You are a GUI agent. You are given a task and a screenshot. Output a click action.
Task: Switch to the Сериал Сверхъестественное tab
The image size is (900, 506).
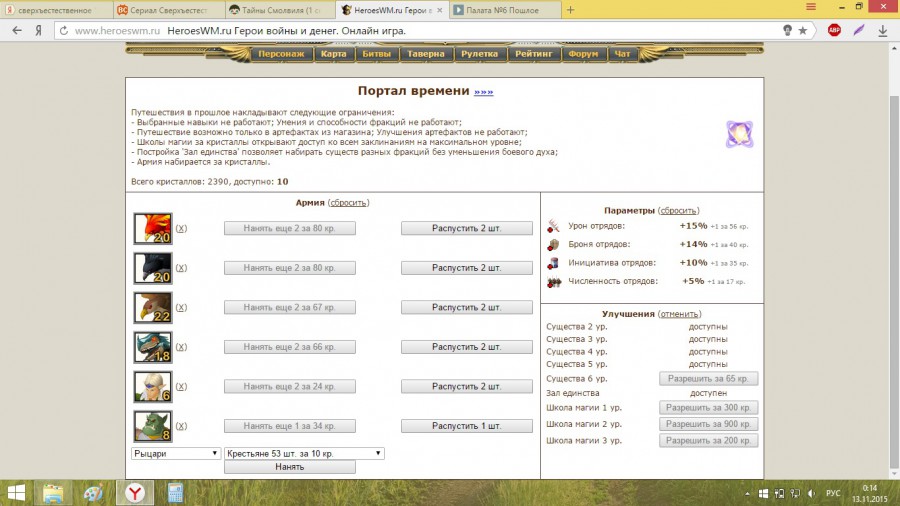tap(168, 10)
